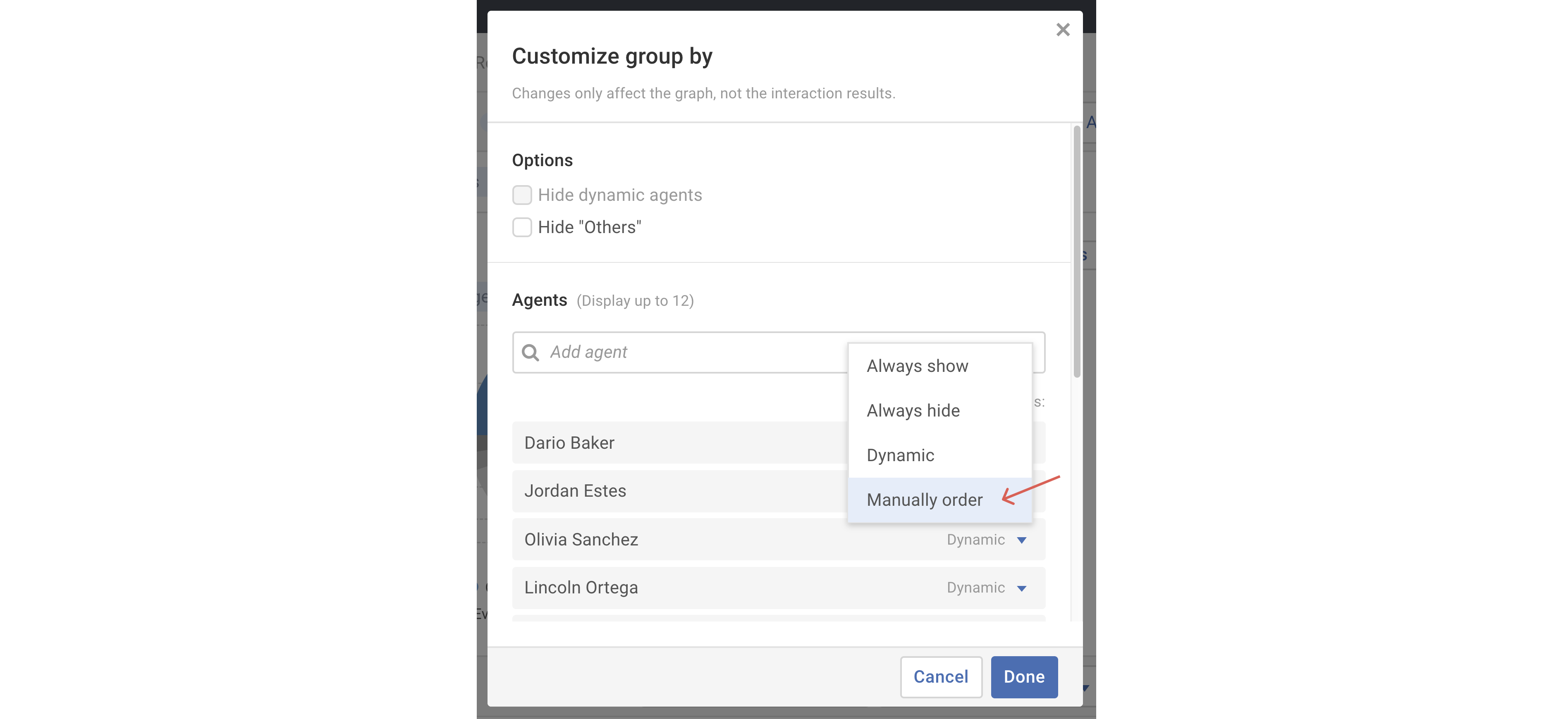Enable Hide "Others" checkbox
Viewport: 1568px width, 719px height.
coord(522,228)
